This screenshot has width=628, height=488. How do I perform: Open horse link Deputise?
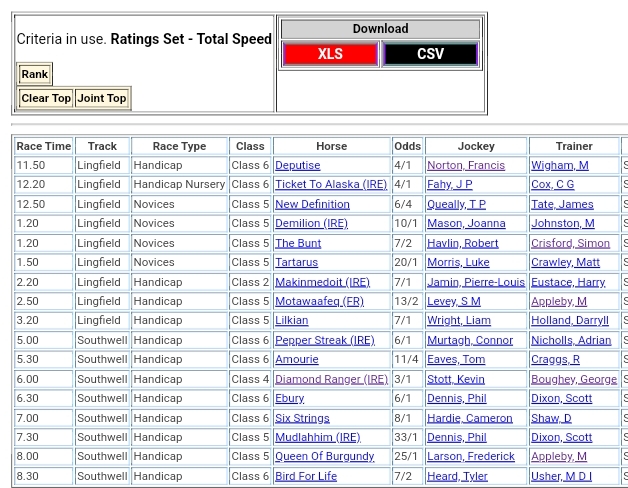click(298, 165)
